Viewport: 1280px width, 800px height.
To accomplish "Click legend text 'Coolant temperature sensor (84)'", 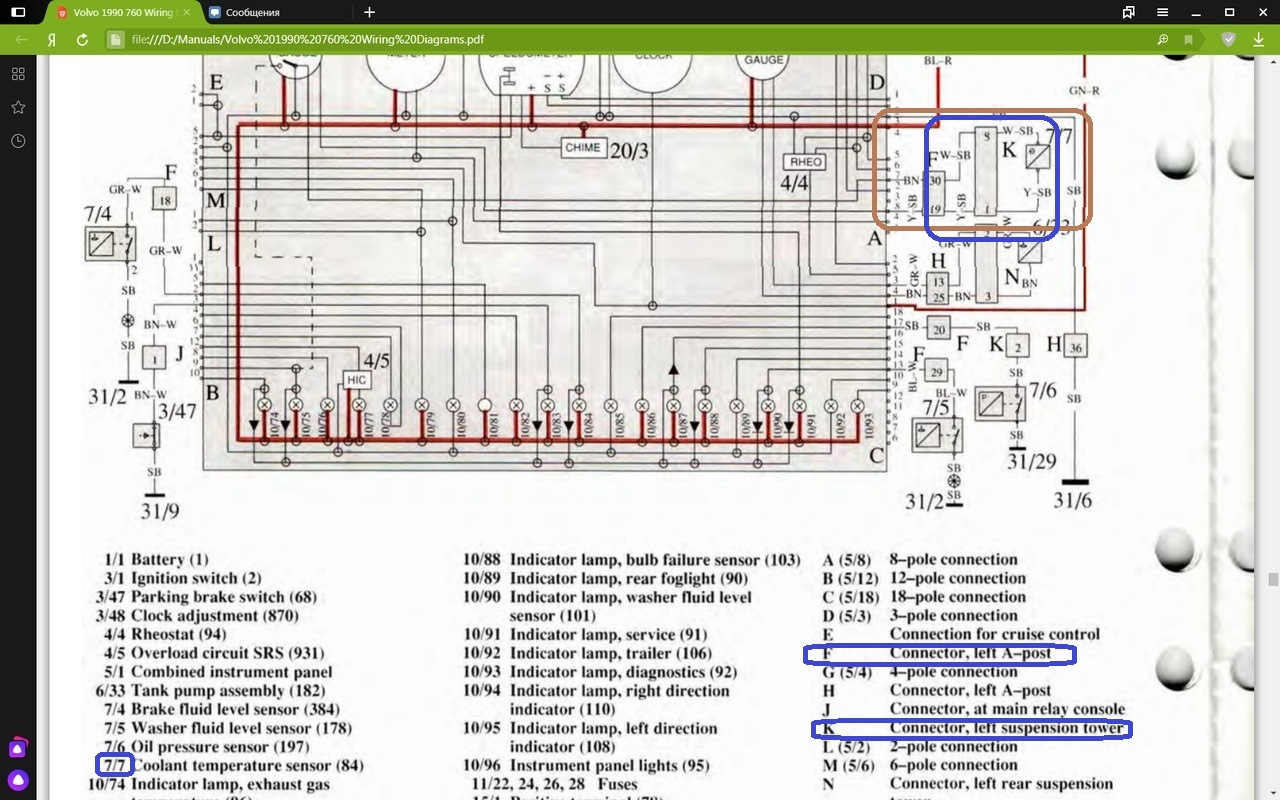I will 247,766.
